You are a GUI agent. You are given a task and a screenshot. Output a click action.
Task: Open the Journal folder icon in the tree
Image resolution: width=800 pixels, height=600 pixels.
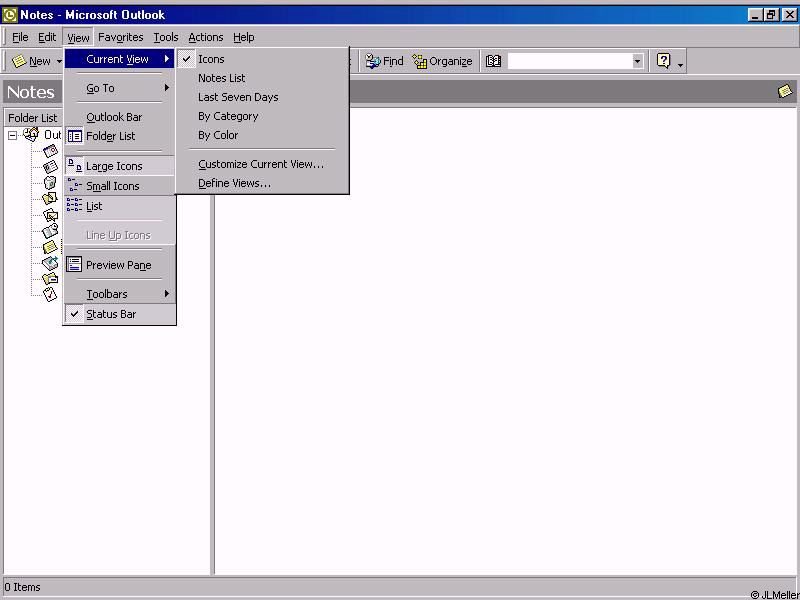(x=50, y=231)
